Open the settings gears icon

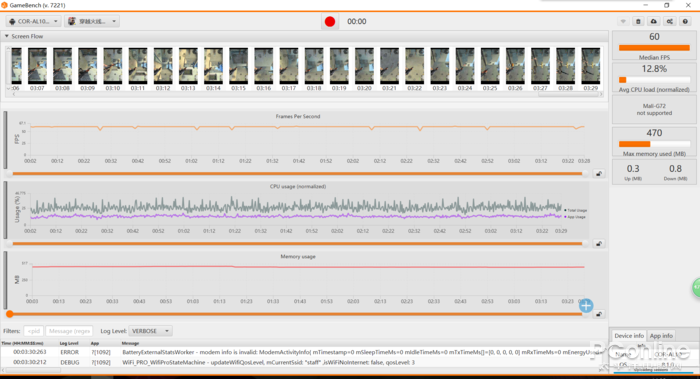(670, 21)
